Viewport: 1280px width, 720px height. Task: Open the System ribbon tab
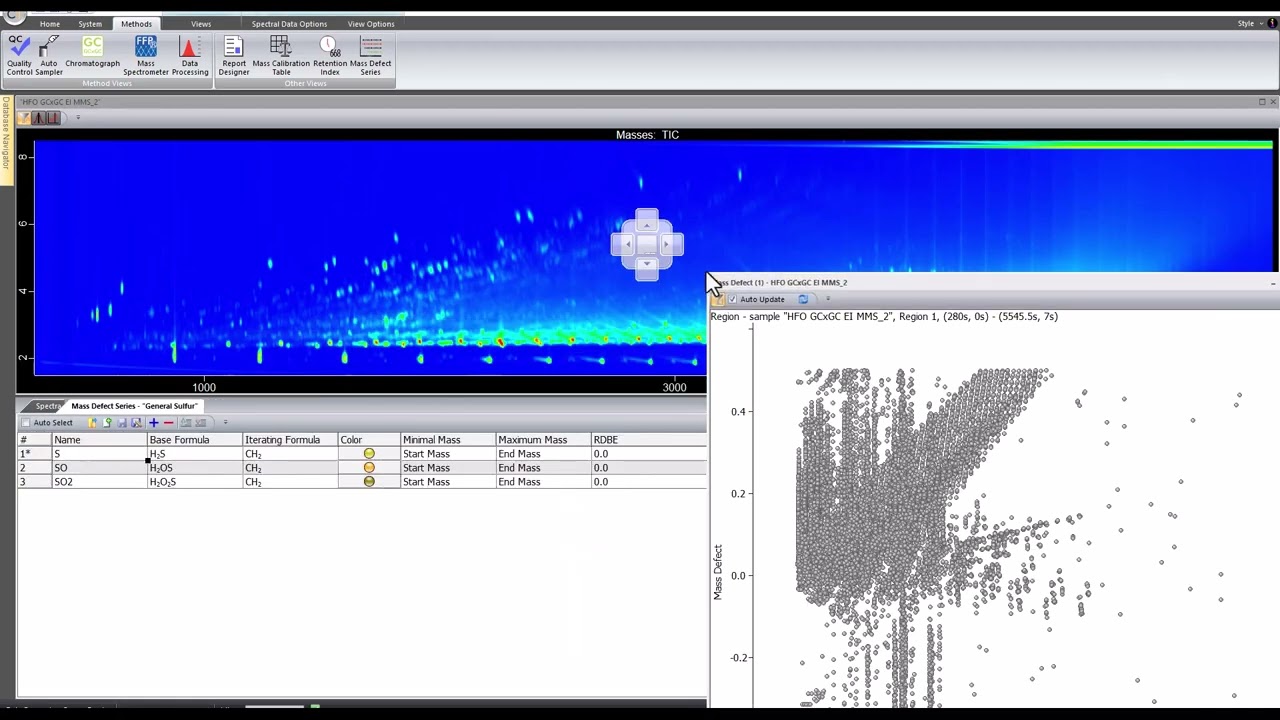(90, 24)
